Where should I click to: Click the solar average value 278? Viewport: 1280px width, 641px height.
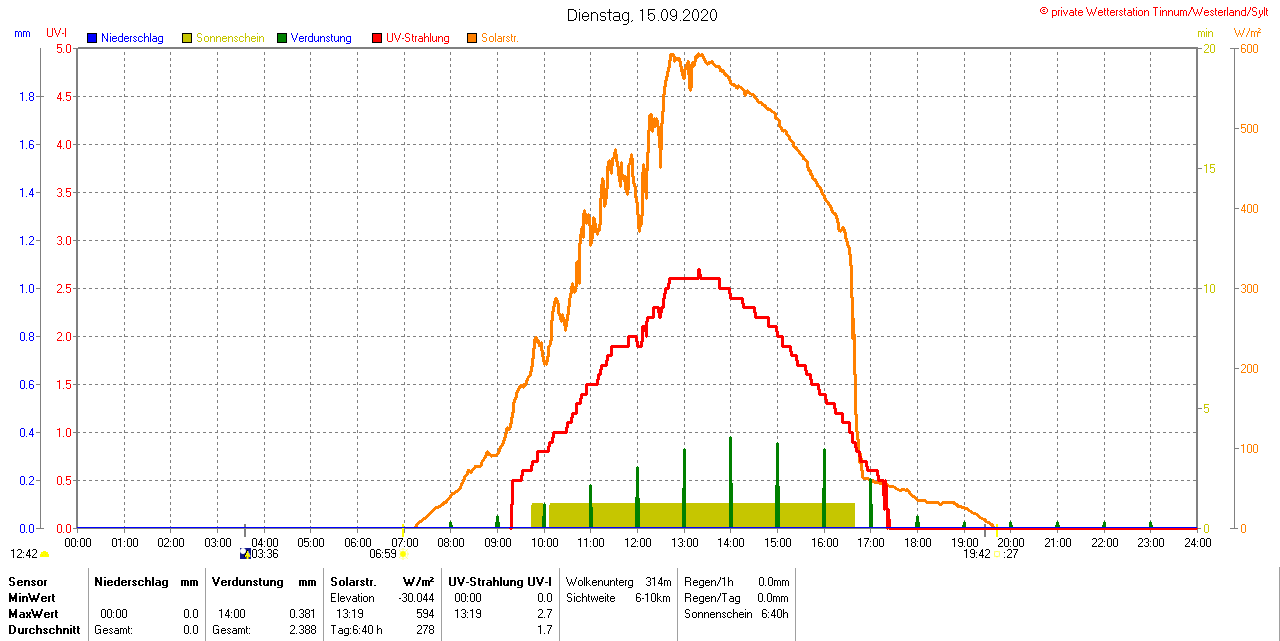pyautogui.click(x=425, y=630)
